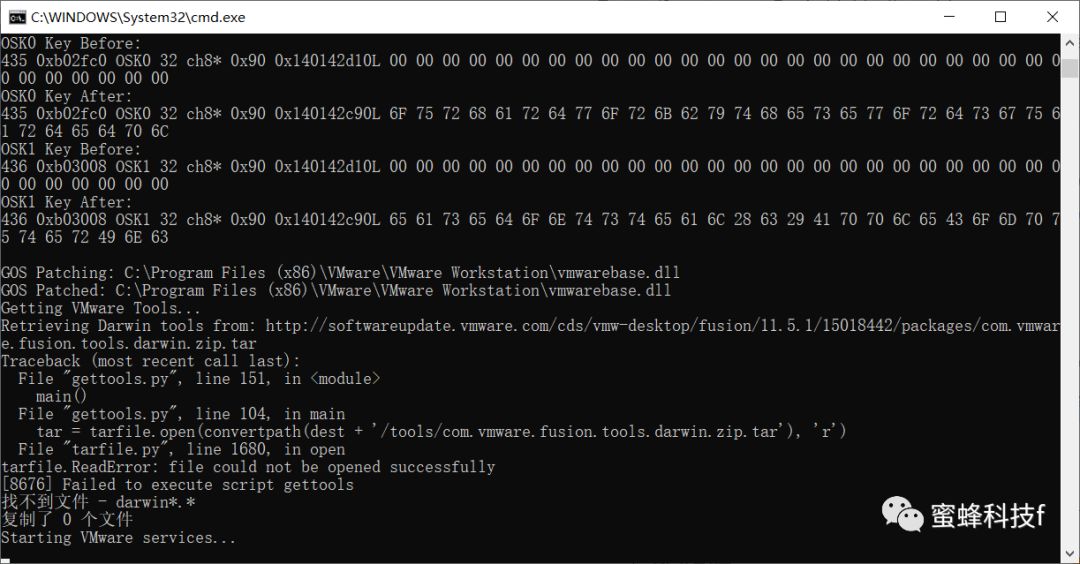Click the tarfile.ReadError error message line
This screenshot has height=564, width=1080.
click(x=248, y=467)
